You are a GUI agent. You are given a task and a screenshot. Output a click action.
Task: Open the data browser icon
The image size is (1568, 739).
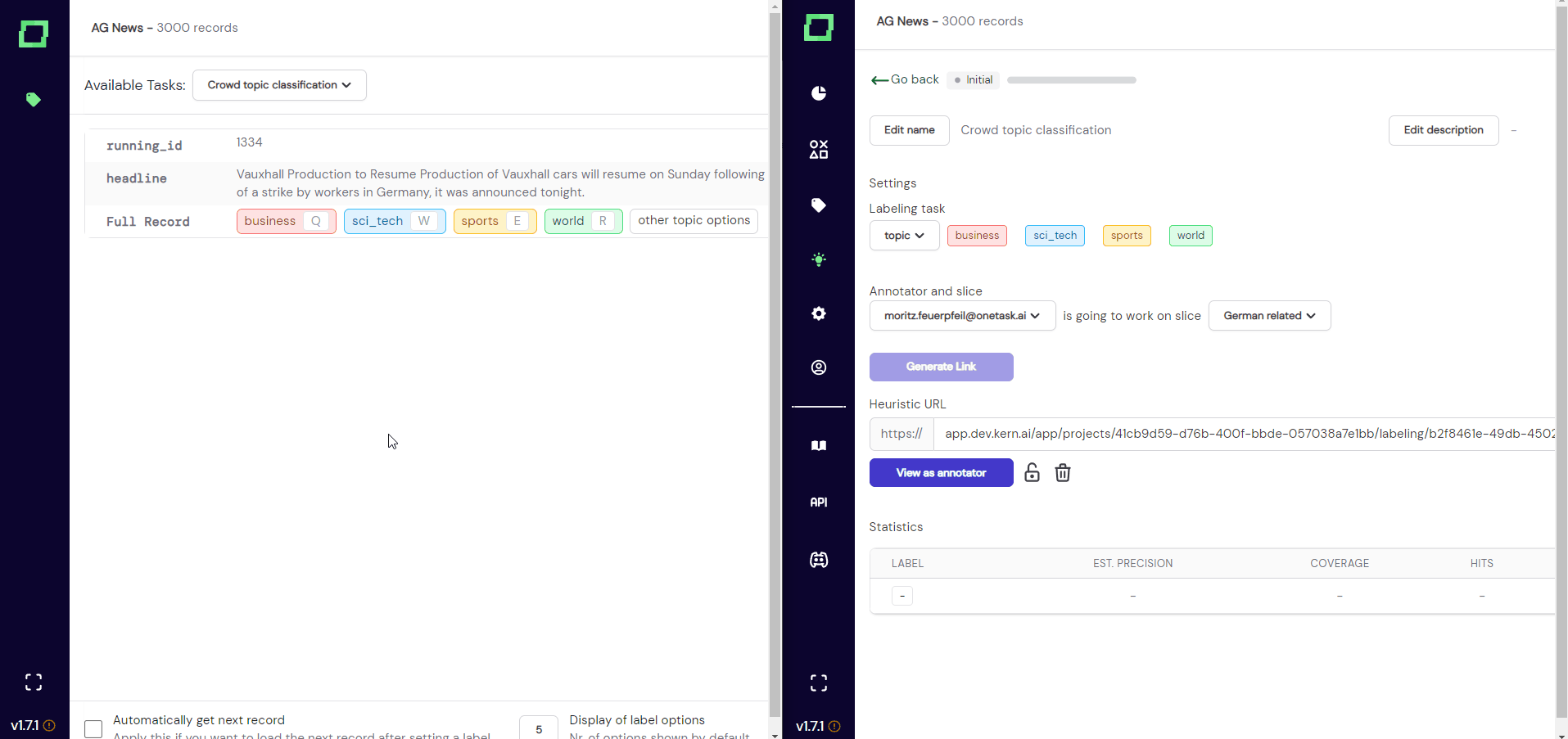[818, 149]
